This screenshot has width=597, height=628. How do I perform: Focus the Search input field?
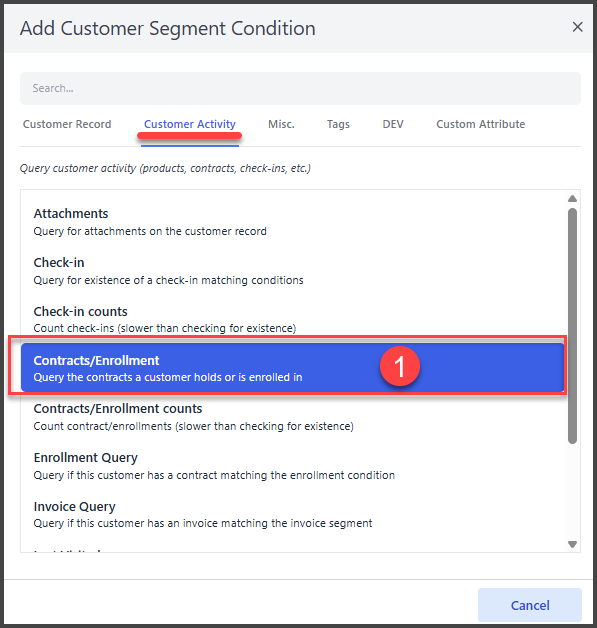pyautogui.click(x=300, y=89)
